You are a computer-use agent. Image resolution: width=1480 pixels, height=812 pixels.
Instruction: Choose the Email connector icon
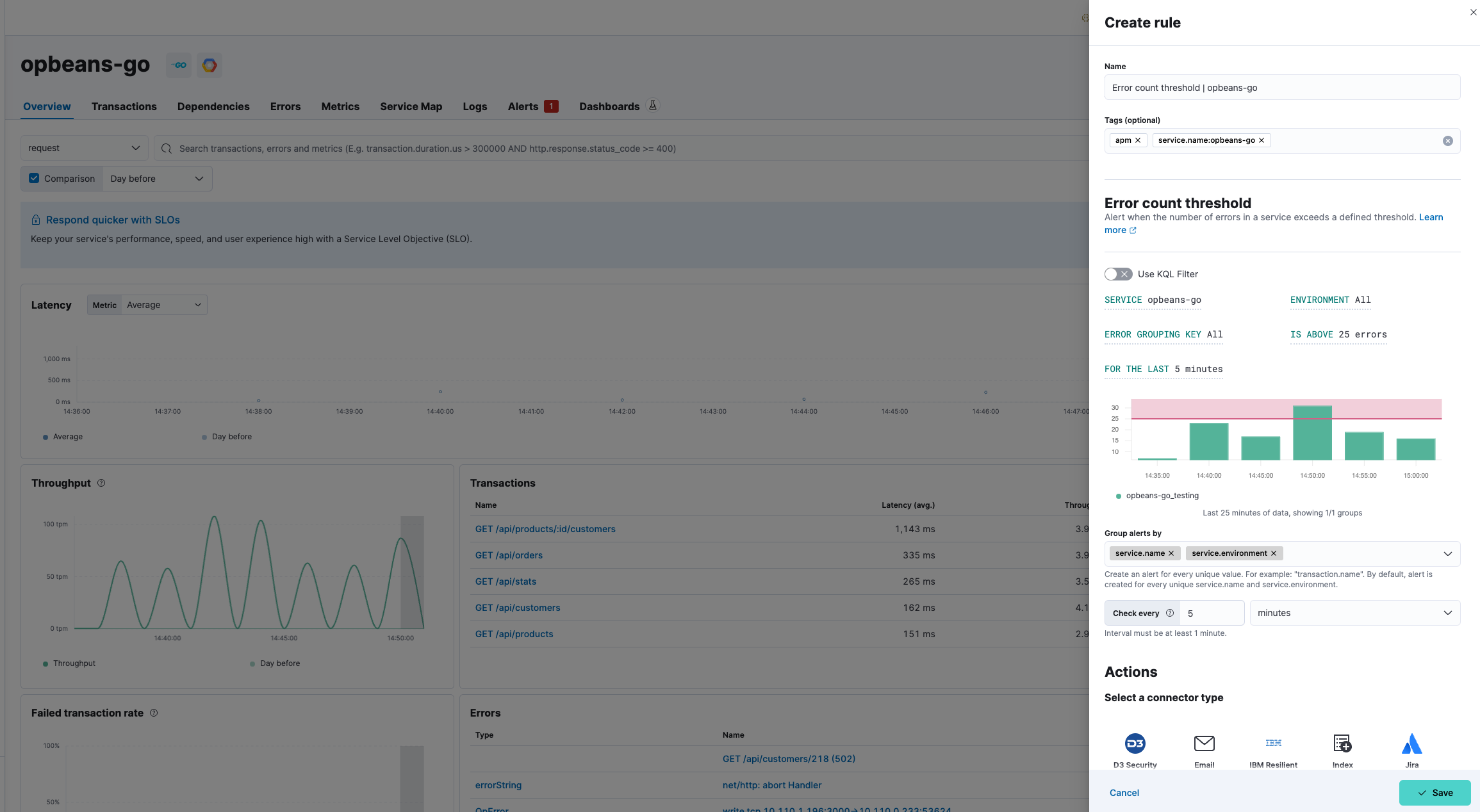(x=1204, y=743)
